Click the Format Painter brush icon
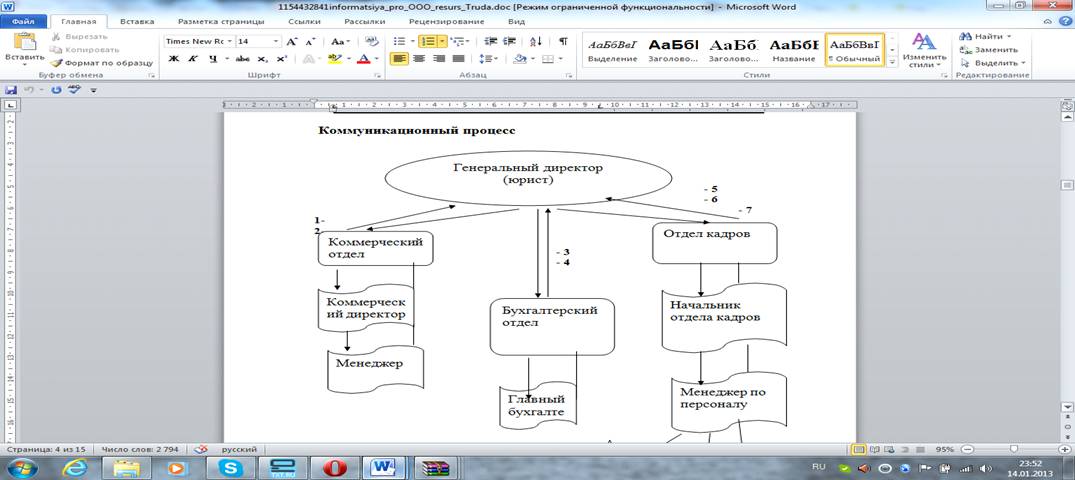1075x480 pixels. click(57, 62)
